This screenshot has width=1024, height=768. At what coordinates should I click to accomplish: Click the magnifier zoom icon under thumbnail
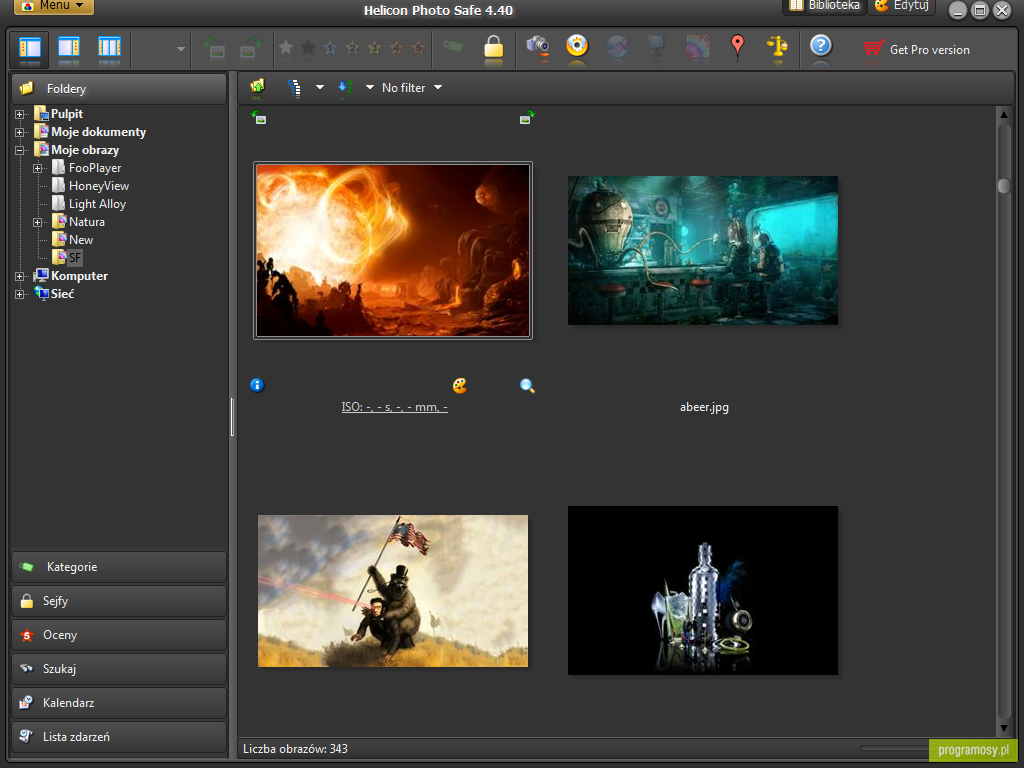(x=527, y=386)
